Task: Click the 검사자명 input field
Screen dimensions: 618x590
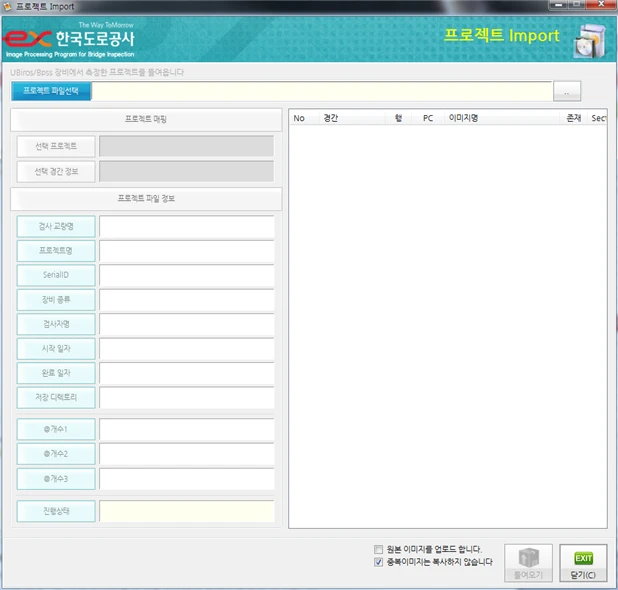Action: tap(186, 324)
